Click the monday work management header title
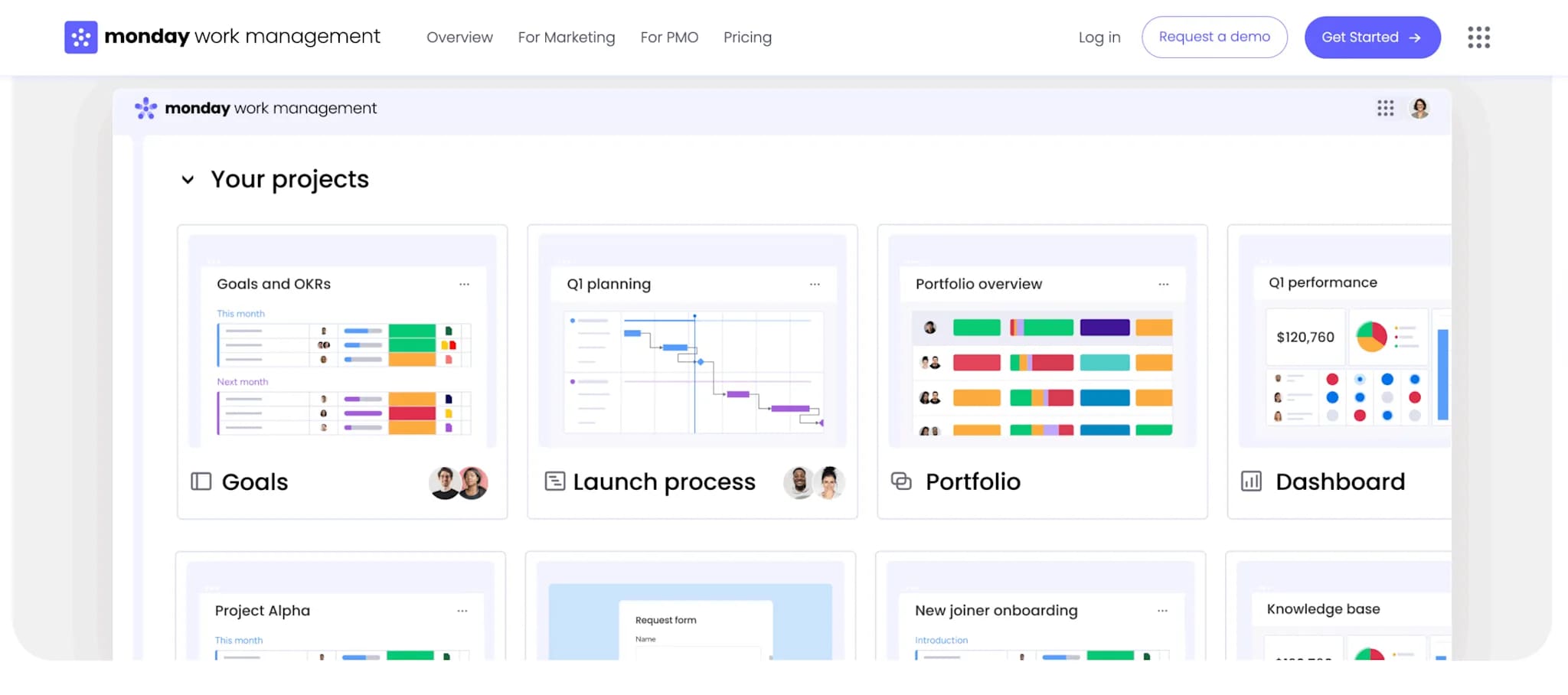The image size is (1568, 695). pos(242,37)
